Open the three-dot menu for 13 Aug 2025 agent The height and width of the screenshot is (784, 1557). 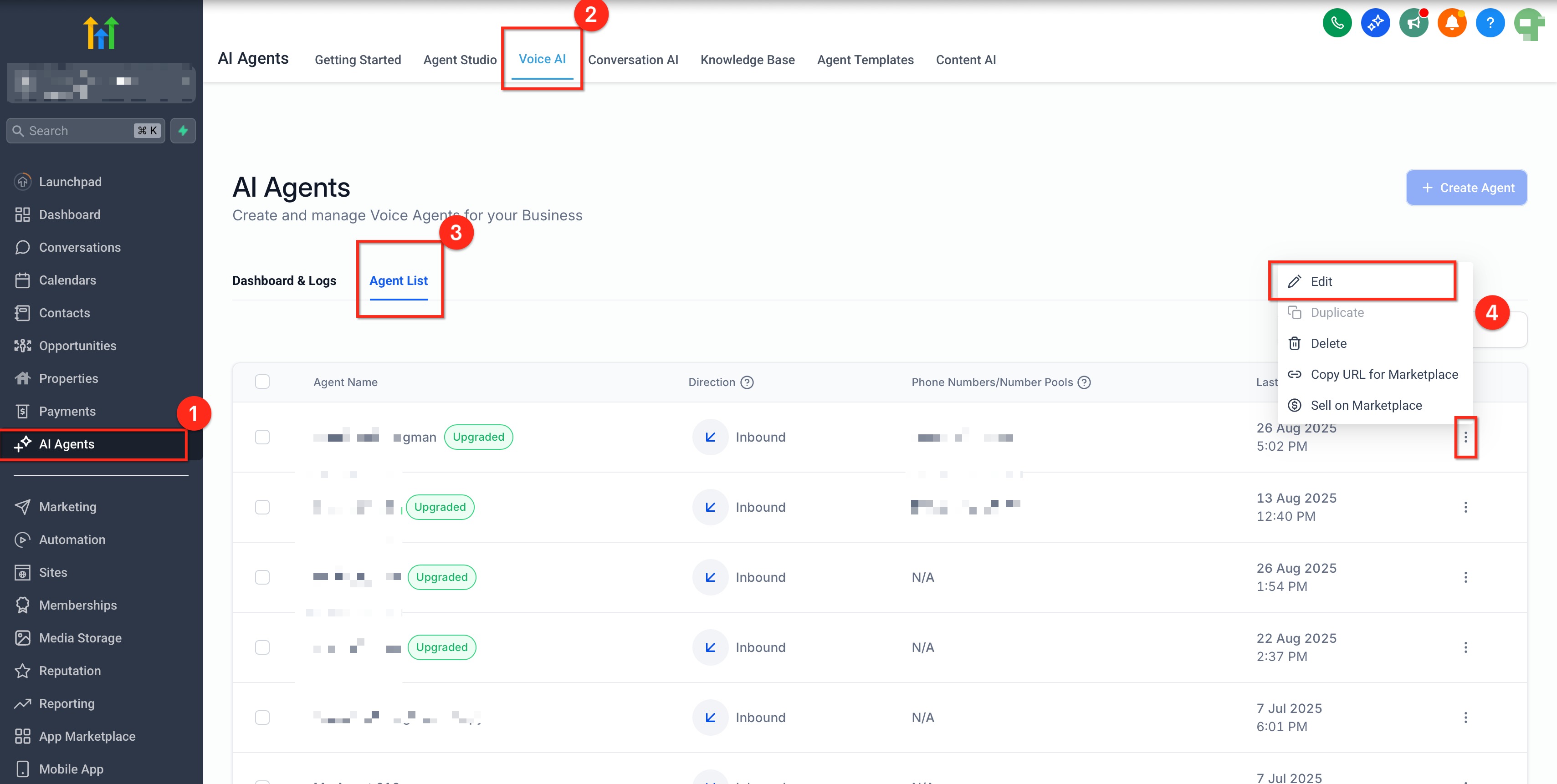click(1465, 507)
